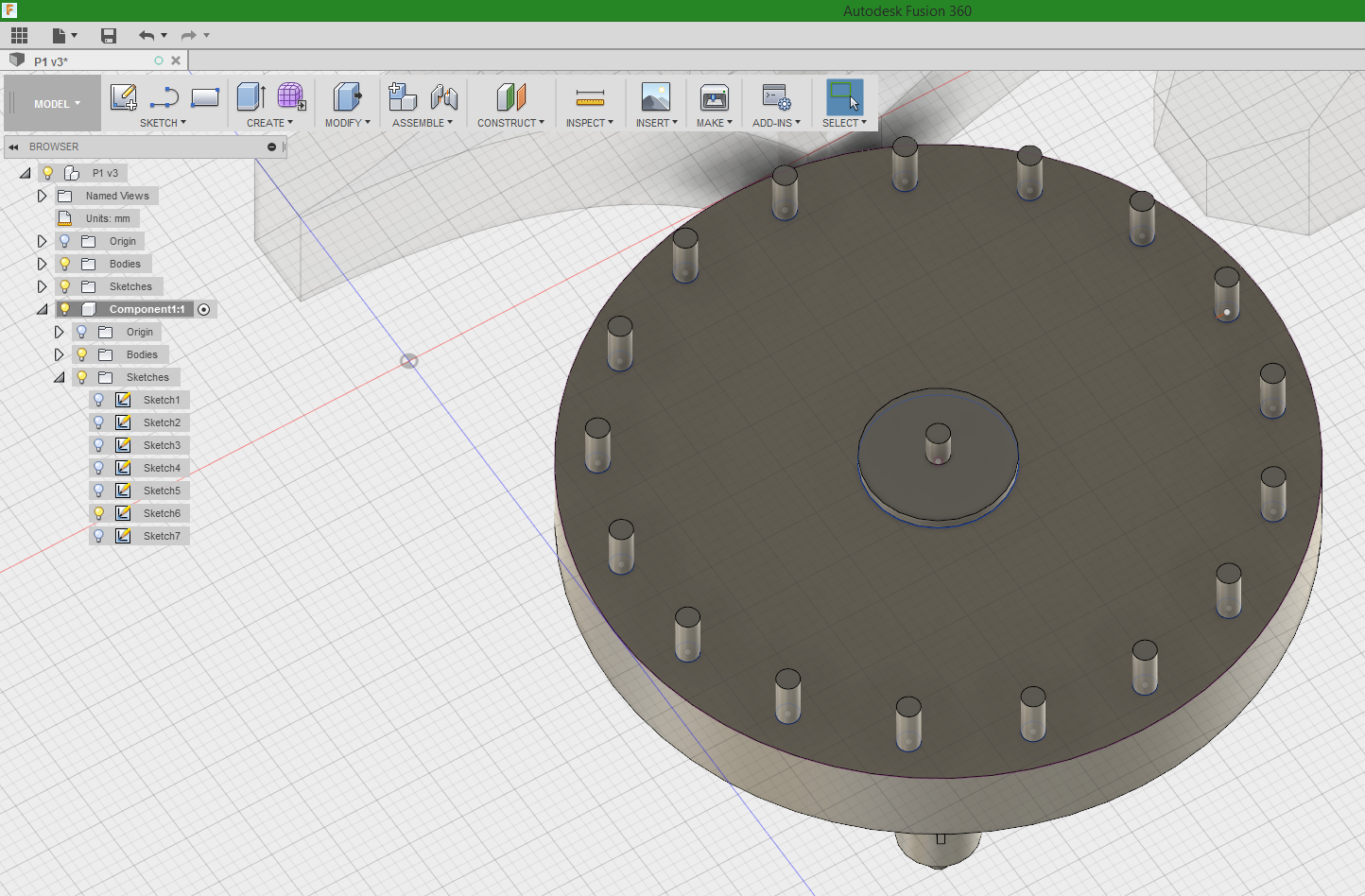Close the P1 v3* document tab

coord(176,60)
